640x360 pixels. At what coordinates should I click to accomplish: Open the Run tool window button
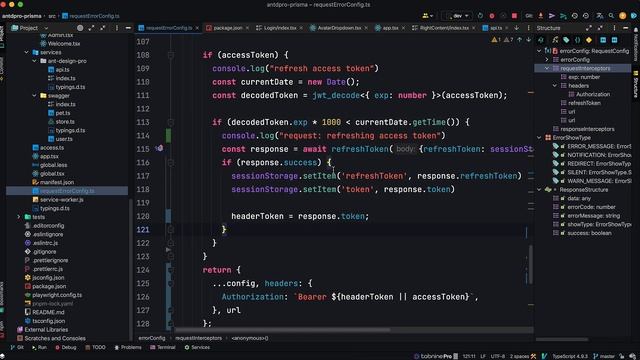tap(39, 347)
